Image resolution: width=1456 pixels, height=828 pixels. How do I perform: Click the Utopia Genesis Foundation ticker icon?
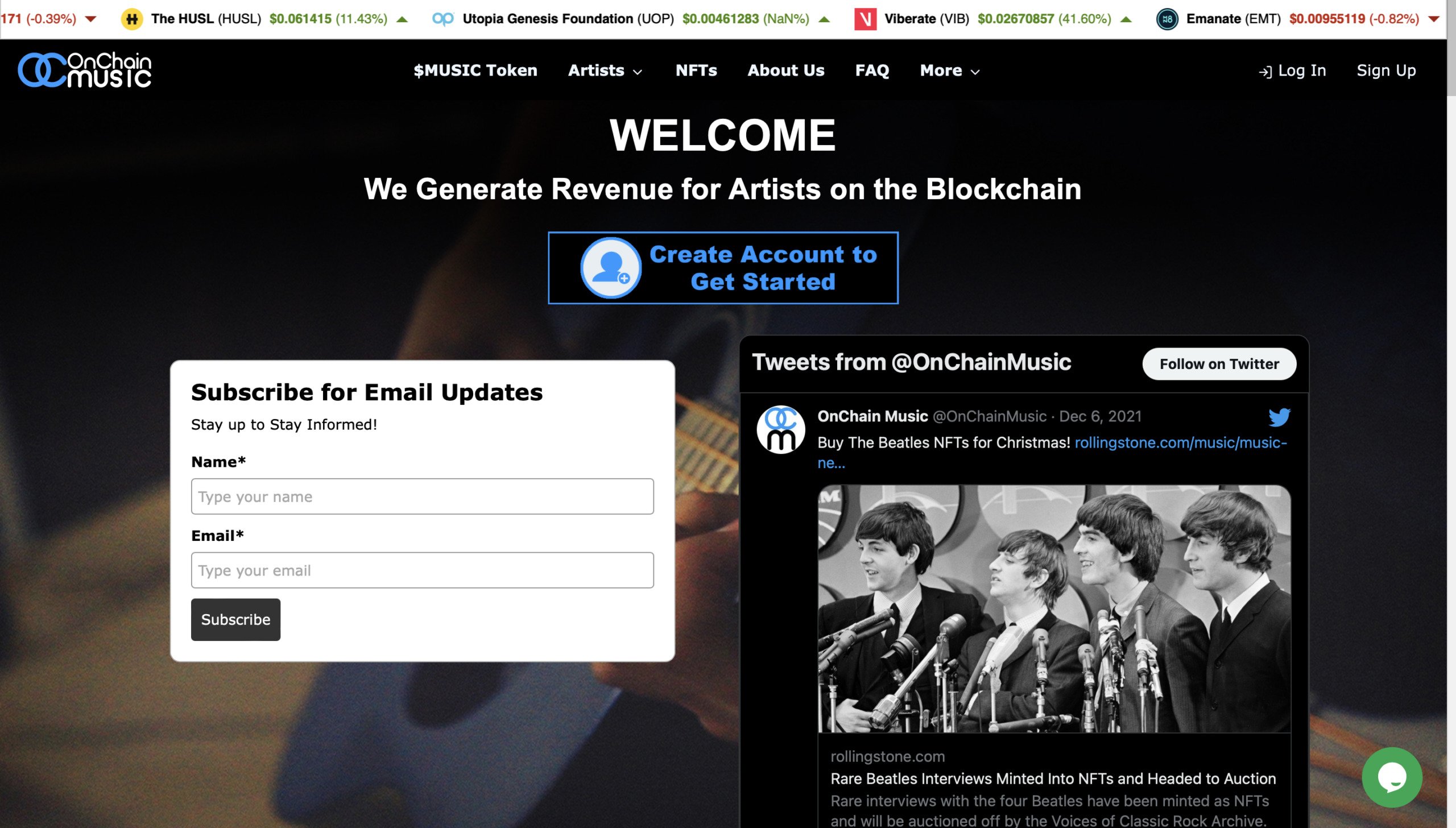(x=443, y=19)
